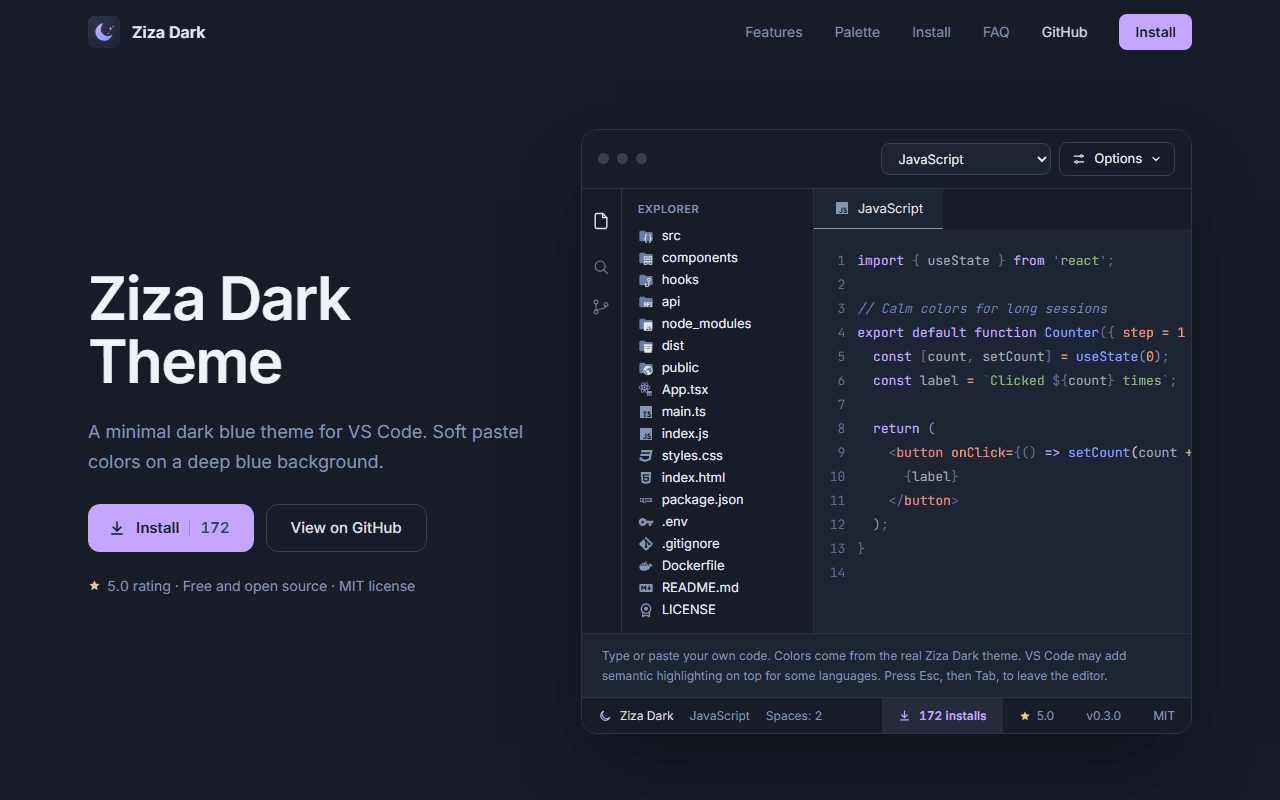Select the index.html file name
Image resolution: width=1280 pixels, height=800 pixels.
(x=694, y=478)
